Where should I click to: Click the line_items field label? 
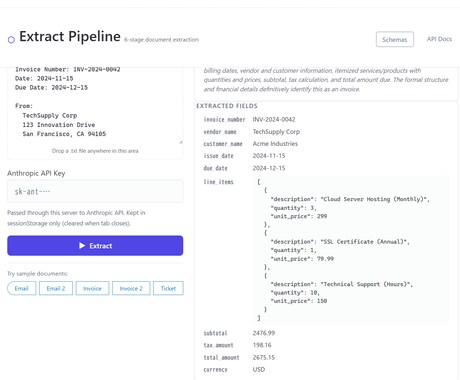[x=218, y=182]
